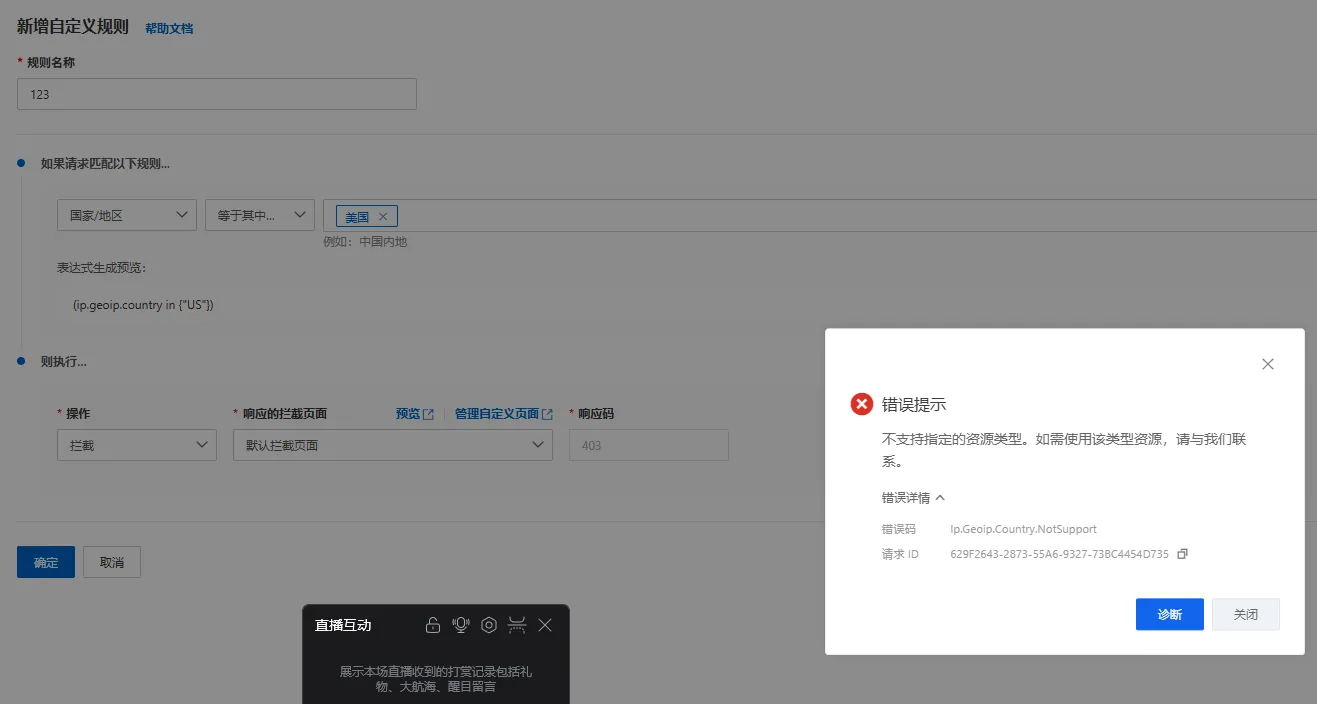Toggle the microphone voice icon in 直播互动
This screenshot has height=704, width=1317.
click(x=461, y=625)
